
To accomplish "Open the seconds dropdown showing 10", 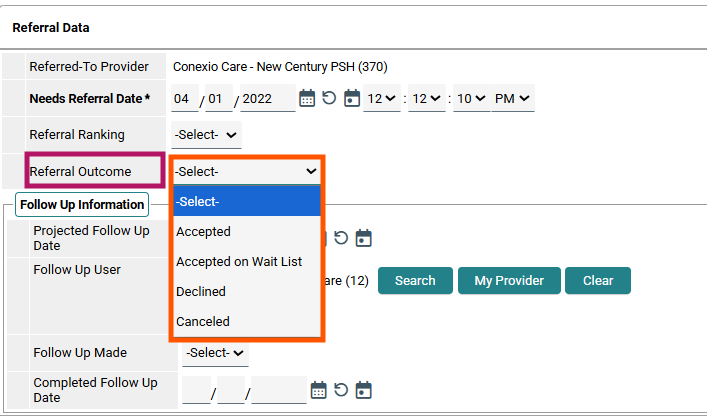I will (x=472, y=98).
